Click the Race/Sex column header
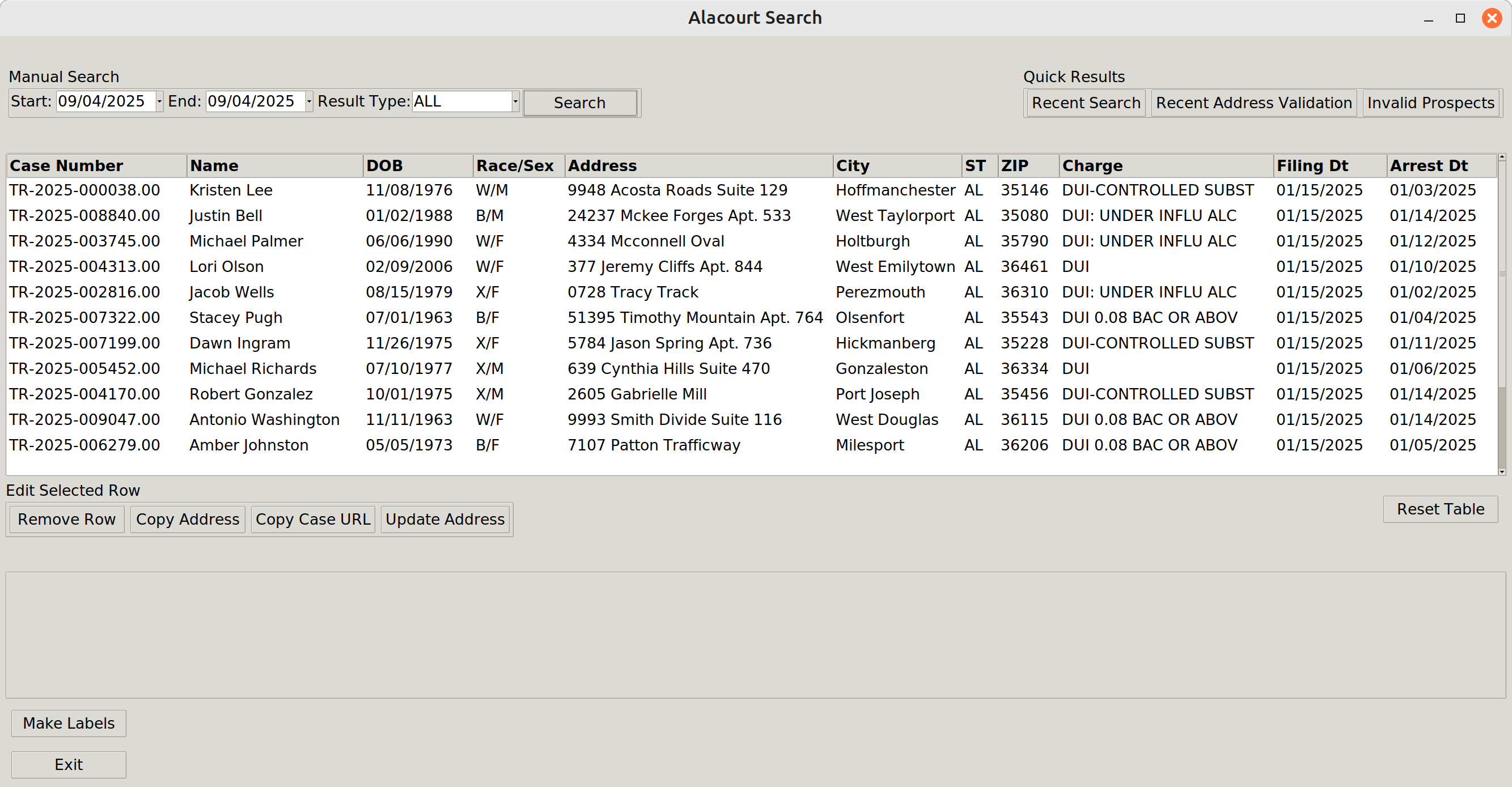 coord(519,166)
